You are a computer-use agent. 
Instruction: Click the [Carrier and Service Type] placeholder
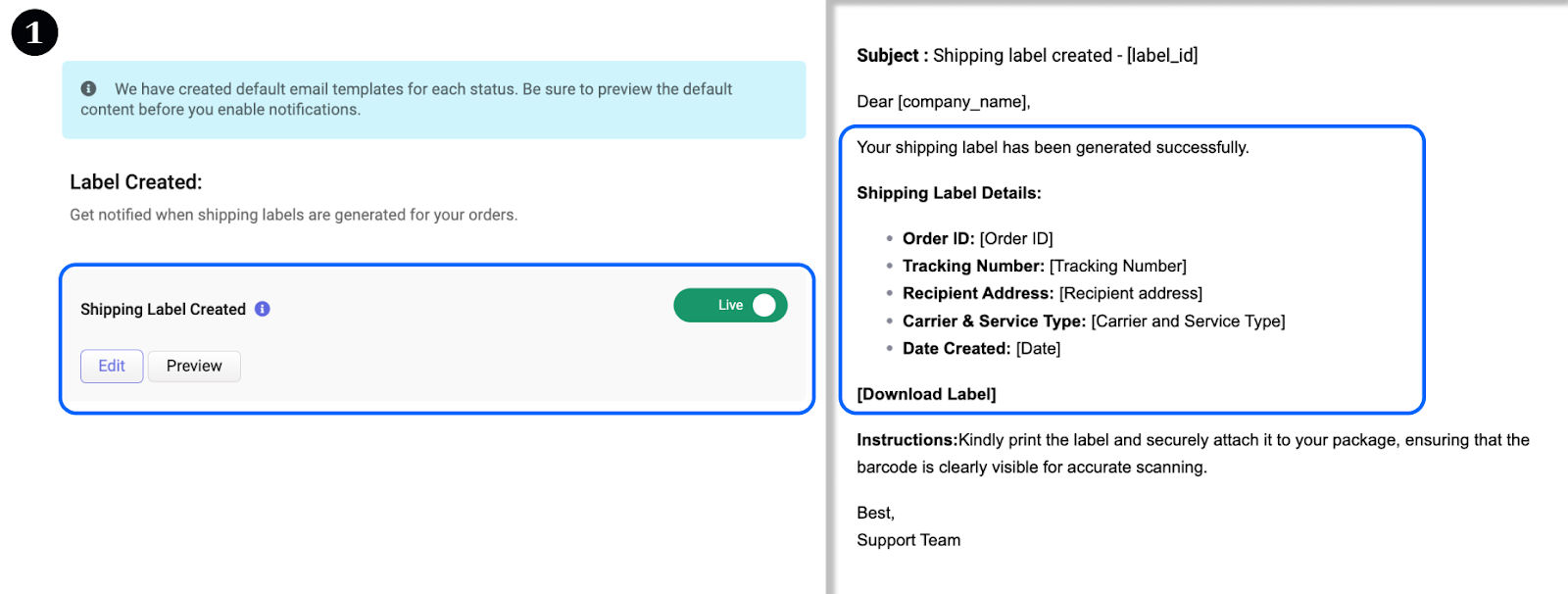point(1188,322)
